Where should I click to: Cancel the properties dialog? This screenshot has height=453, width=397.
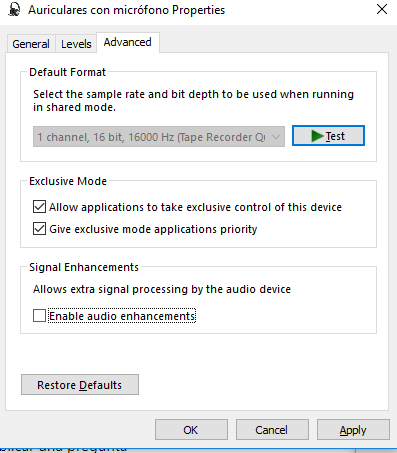pyautogui.click(x=272, y=430)
